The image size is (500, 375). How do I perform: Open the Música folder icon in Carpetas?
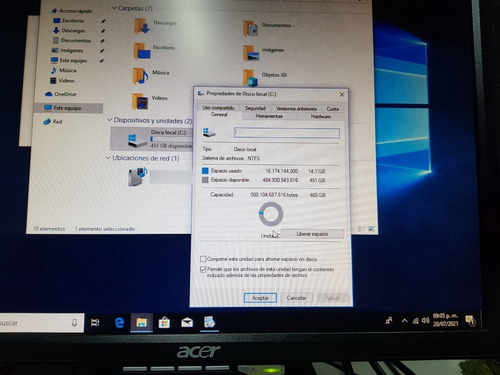pos(140,76)
